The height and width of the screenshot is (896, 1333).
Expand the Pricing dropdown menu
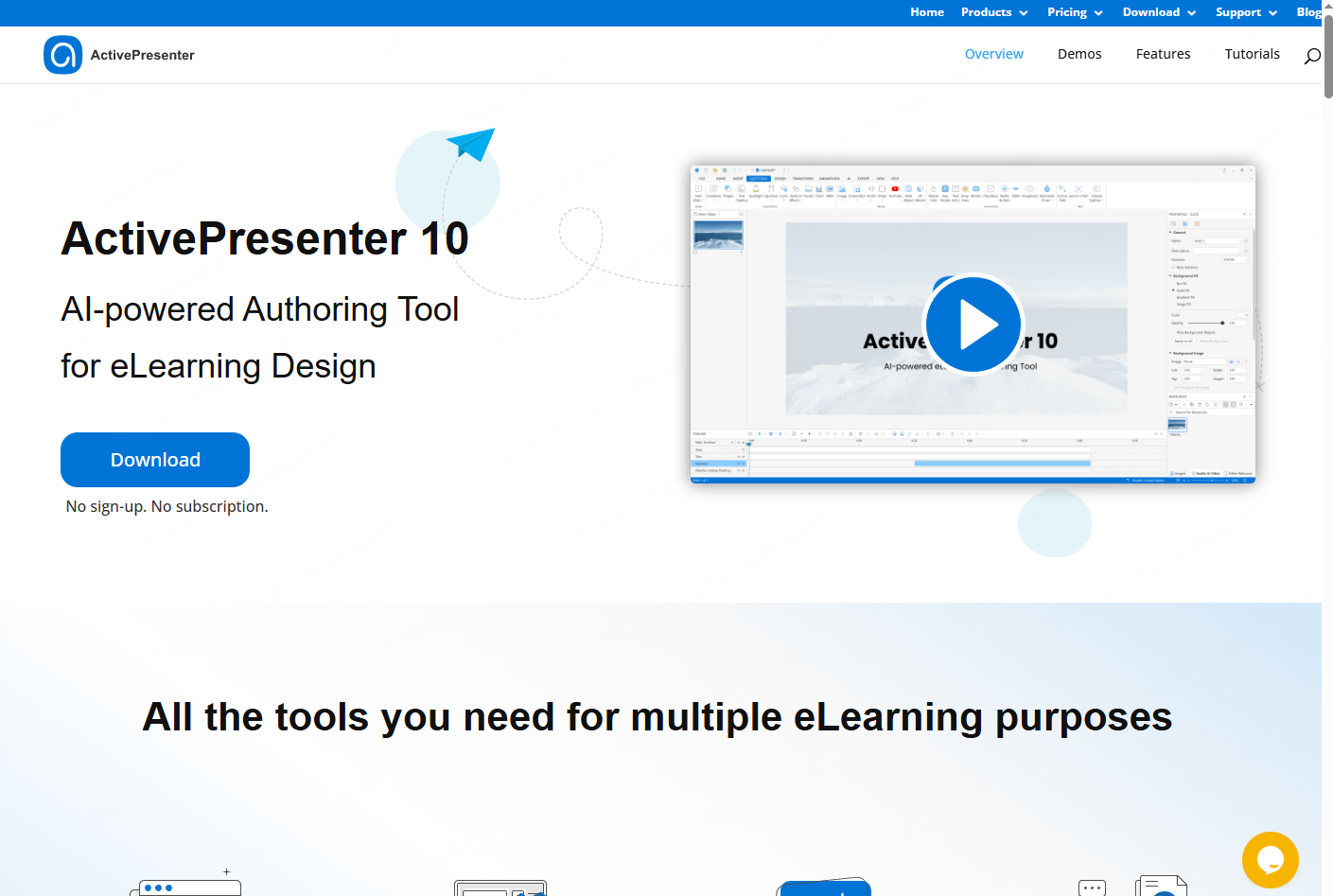point(1075,12)
